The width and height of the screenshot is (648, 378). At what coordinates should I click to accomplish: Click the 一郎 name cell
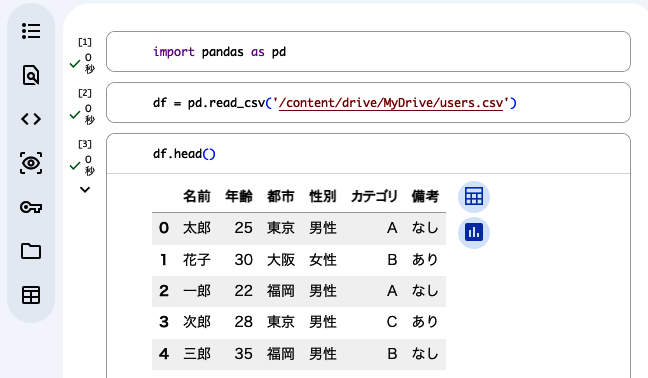(197, 291)
